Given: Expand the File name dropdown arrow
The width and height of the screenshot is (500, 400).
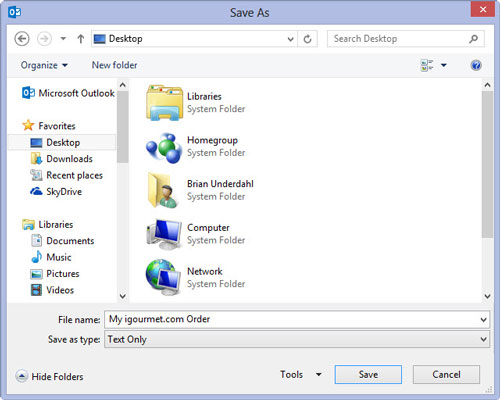Looking at the screenshot, I should [x=483, y=320].
